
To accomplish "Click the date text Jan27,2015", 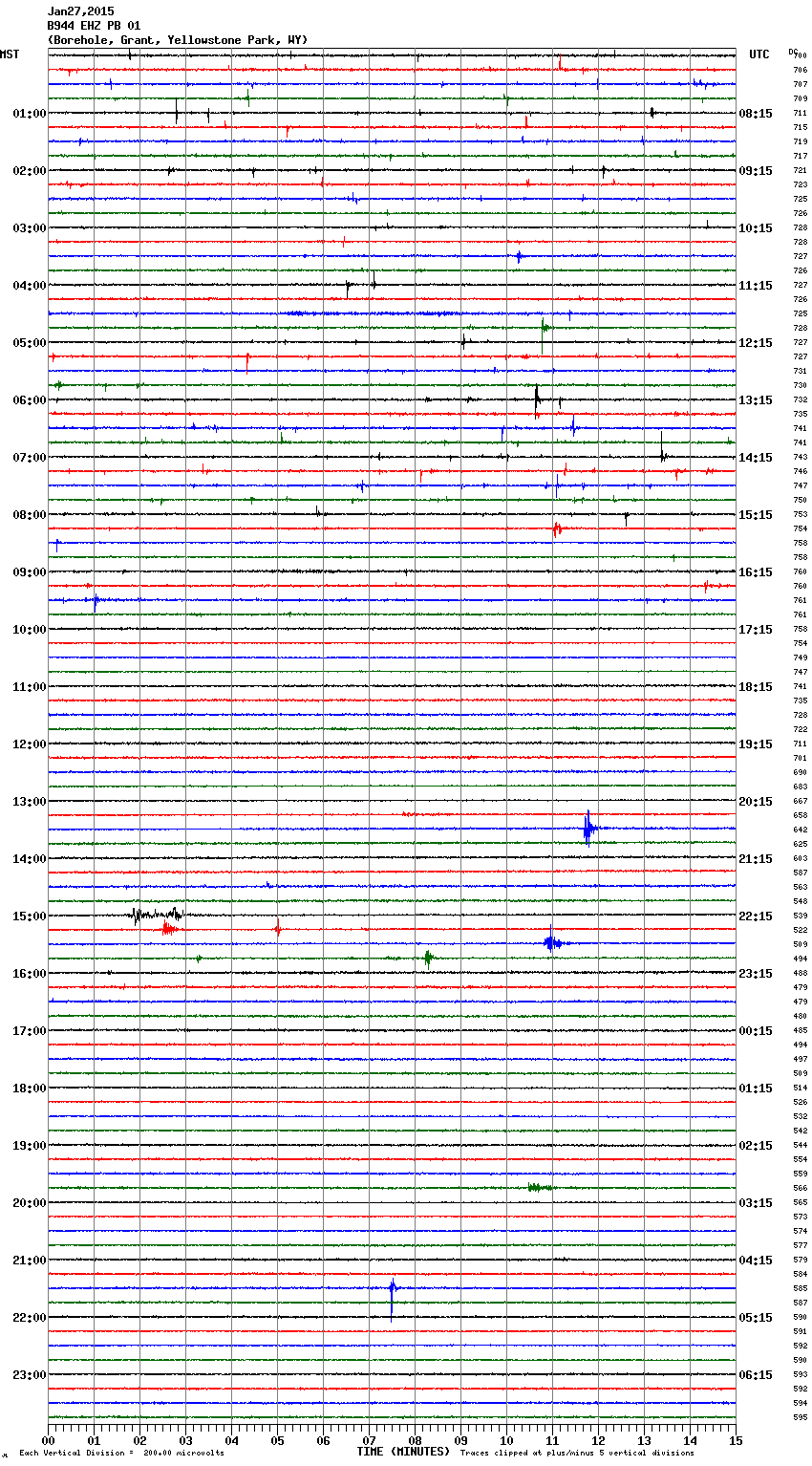I will pos(80,11).
